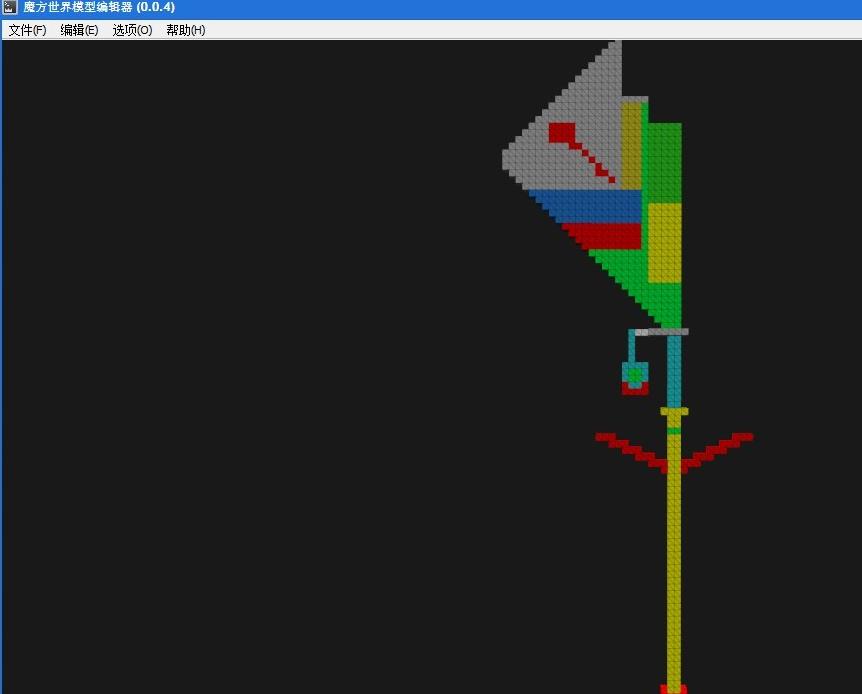Select the right red wing of the model

(717, 452)
